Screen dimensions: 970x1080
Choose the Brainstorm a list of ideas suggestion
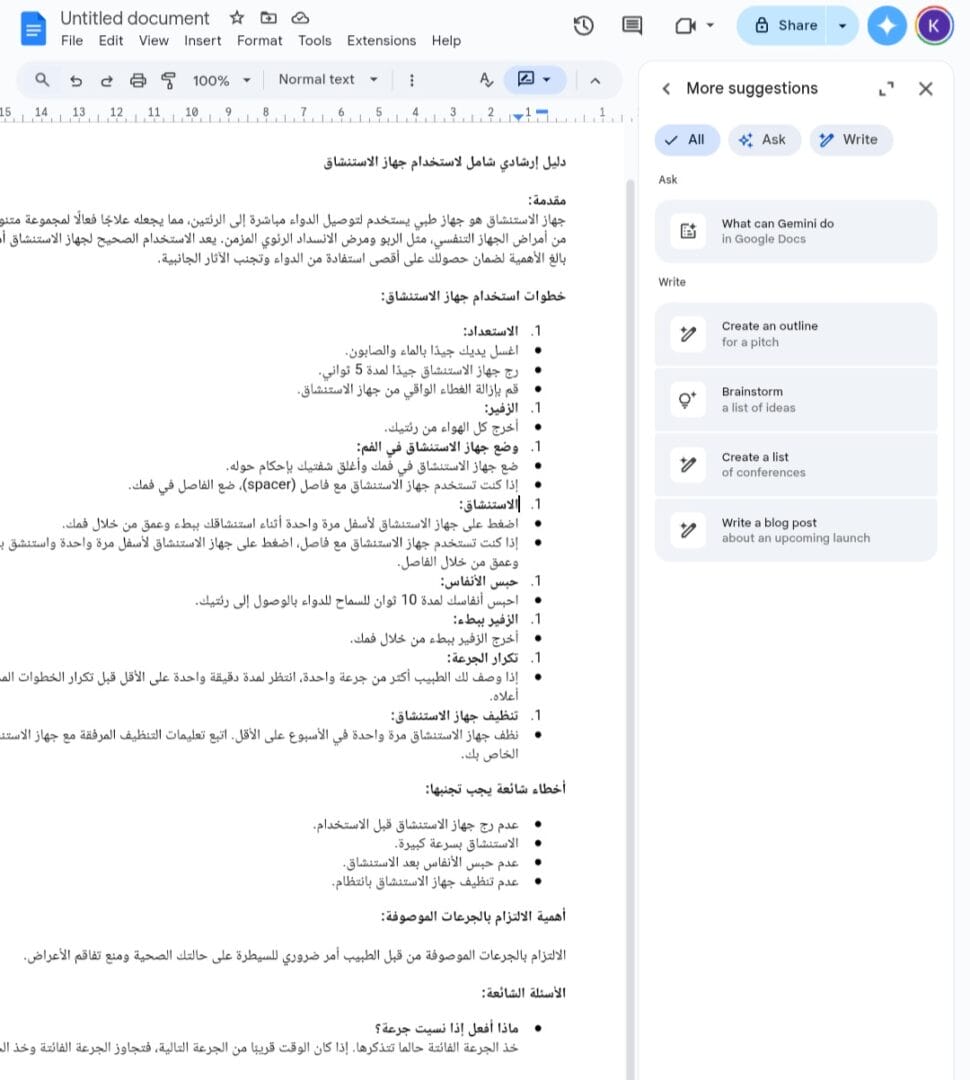tap(795, 399)
